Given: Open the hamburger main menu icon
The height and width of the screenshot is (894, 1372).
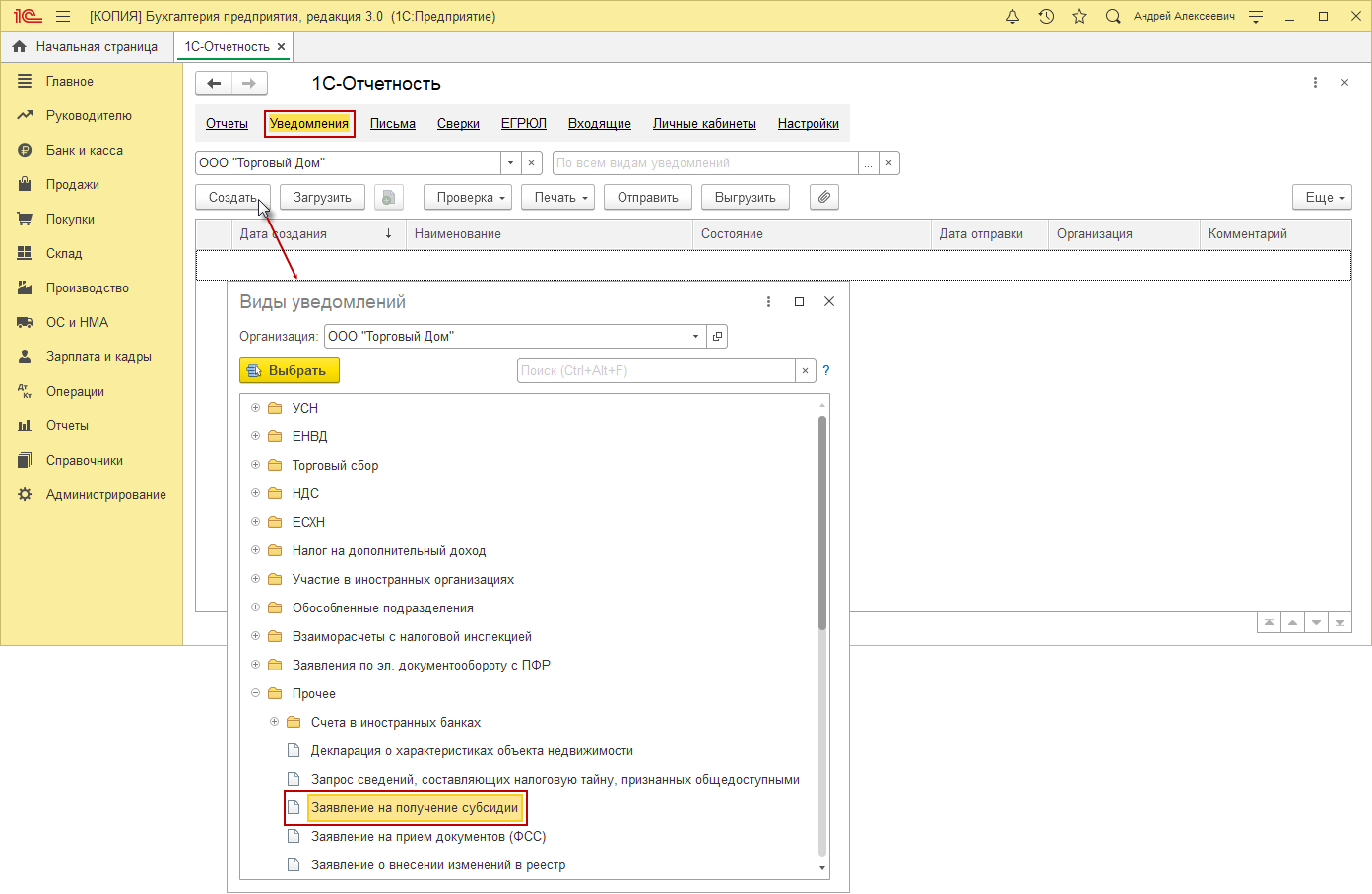Looking at the screenshot, I should tap(63, 16).
